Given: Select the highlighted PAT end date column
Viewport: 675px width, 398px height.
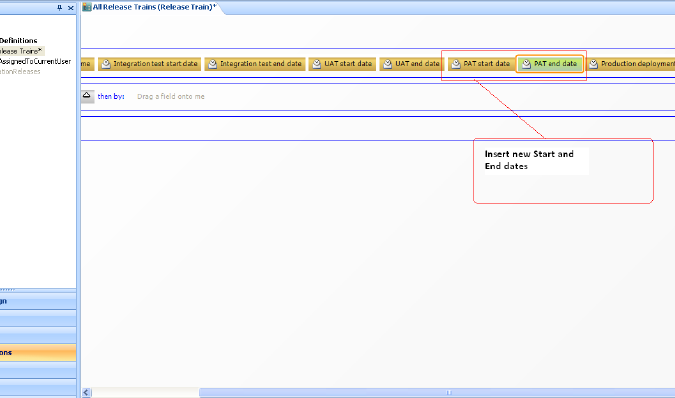Looking at the screenshot, I should click(550, 64).
